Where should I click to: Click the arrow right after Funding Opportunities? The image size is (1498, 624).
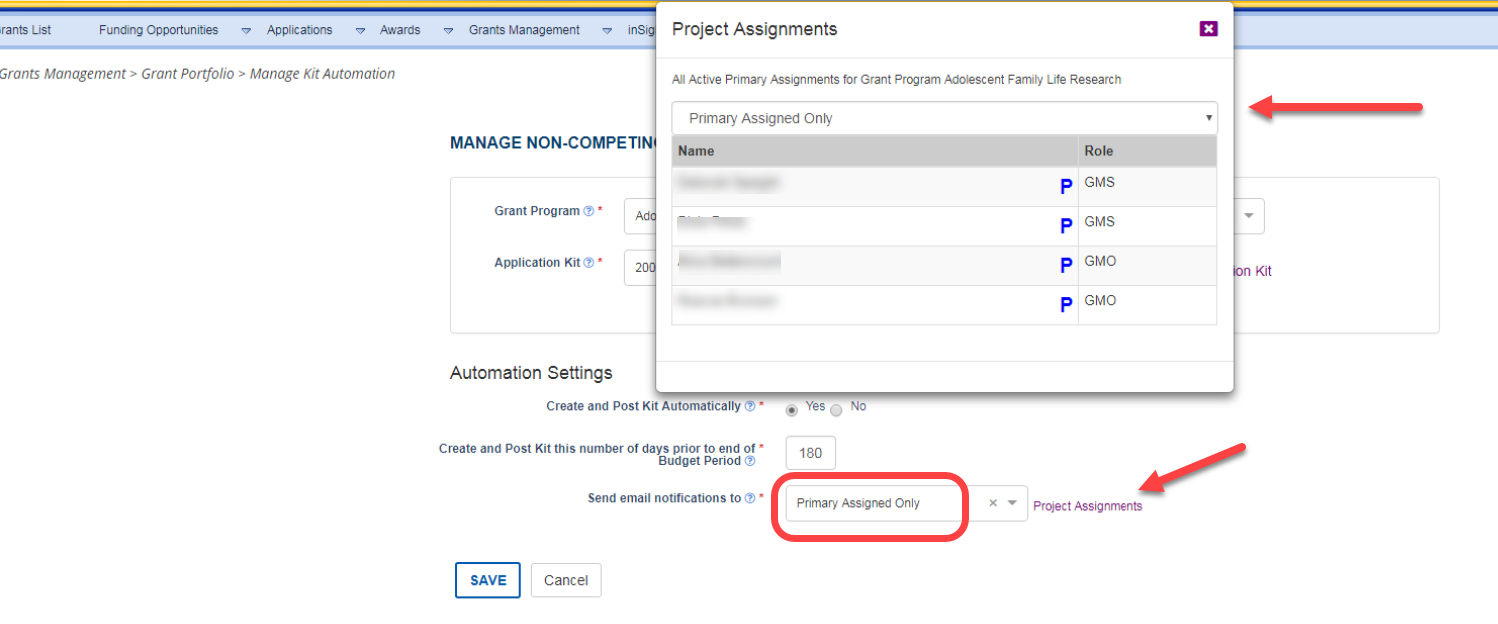[246, 31]
